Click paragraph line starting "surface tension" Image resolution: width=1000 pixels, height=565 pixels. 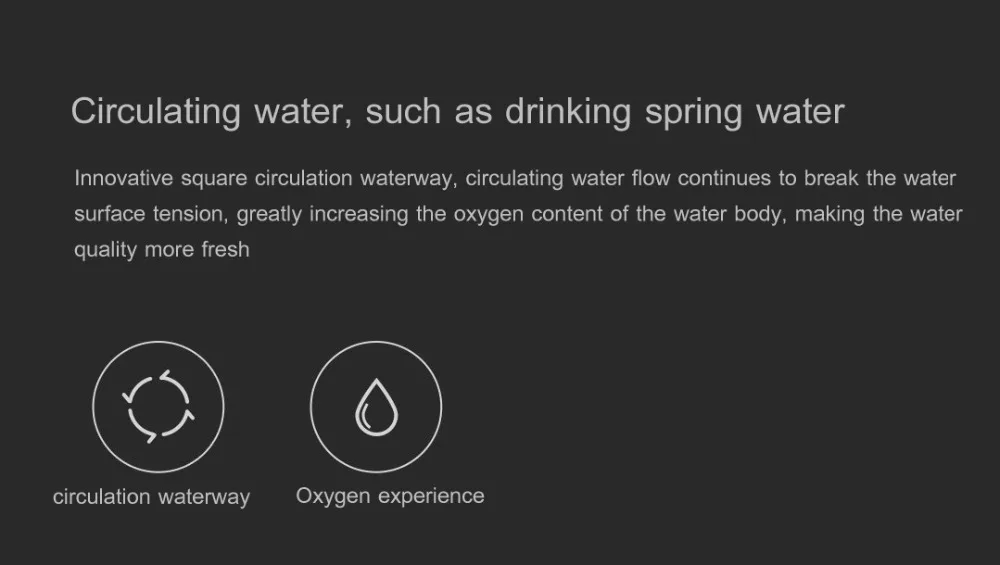click(x=517, y=214)
